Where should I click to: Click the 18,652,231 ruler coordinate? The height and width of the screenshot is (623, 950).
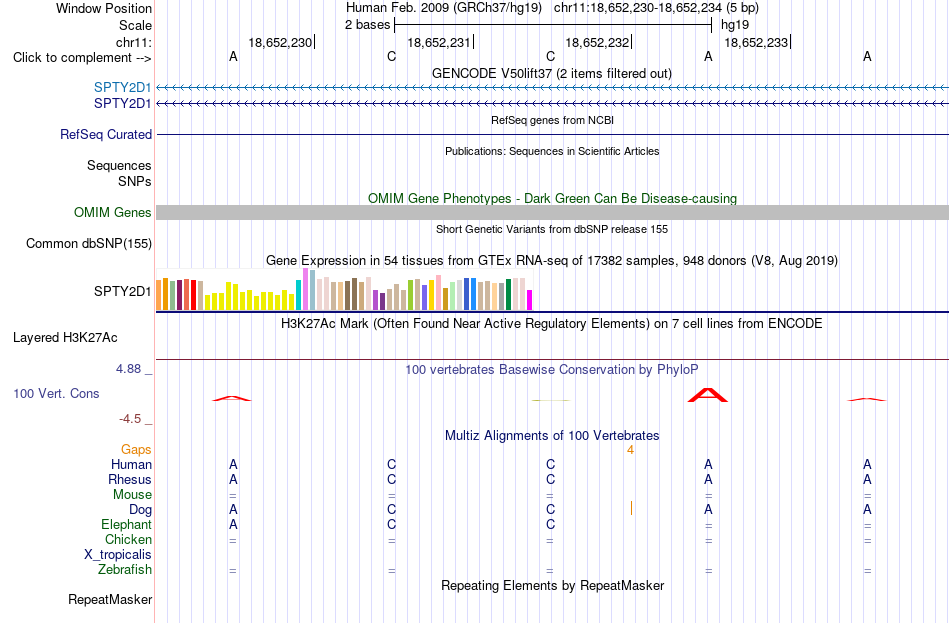439,42
